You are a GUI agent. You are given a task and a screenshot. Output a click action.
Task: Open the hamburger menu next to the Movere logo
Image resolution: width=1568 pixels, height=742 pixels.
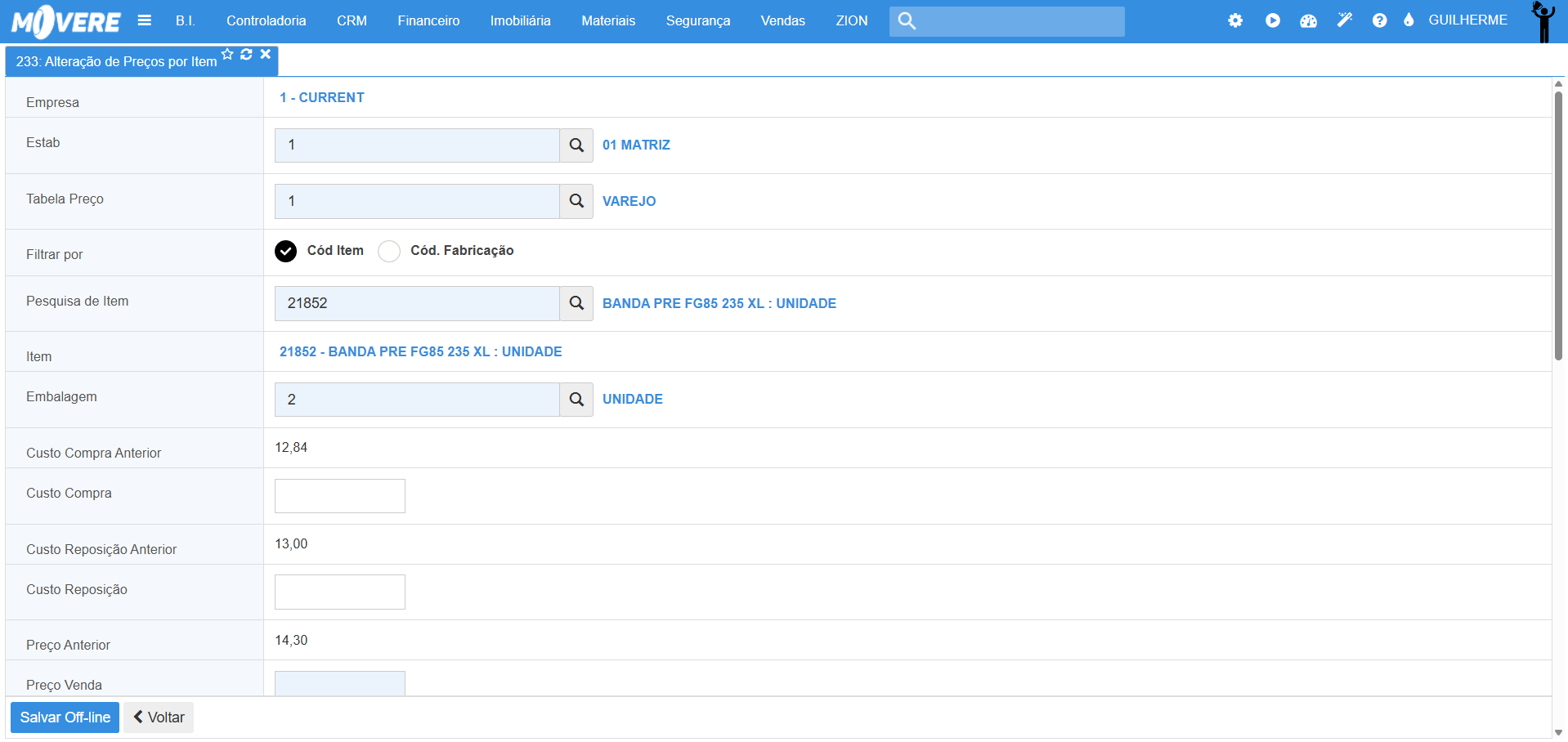coord(145,20)
